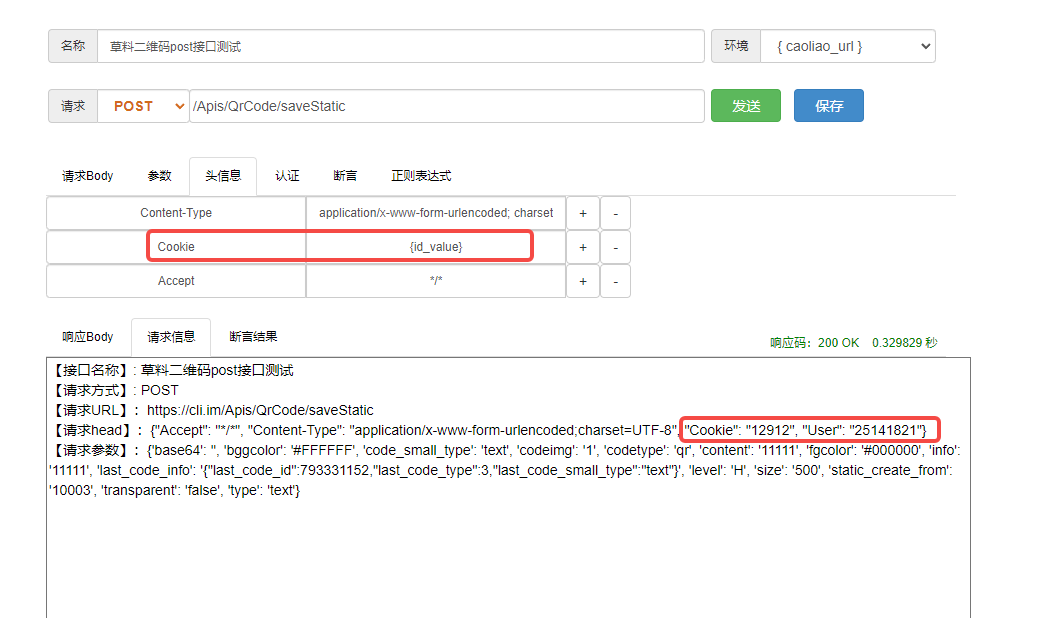Open the 断言 assertion tab
The height and width of the screenshot is (618, 1039).
coord(345,176)
